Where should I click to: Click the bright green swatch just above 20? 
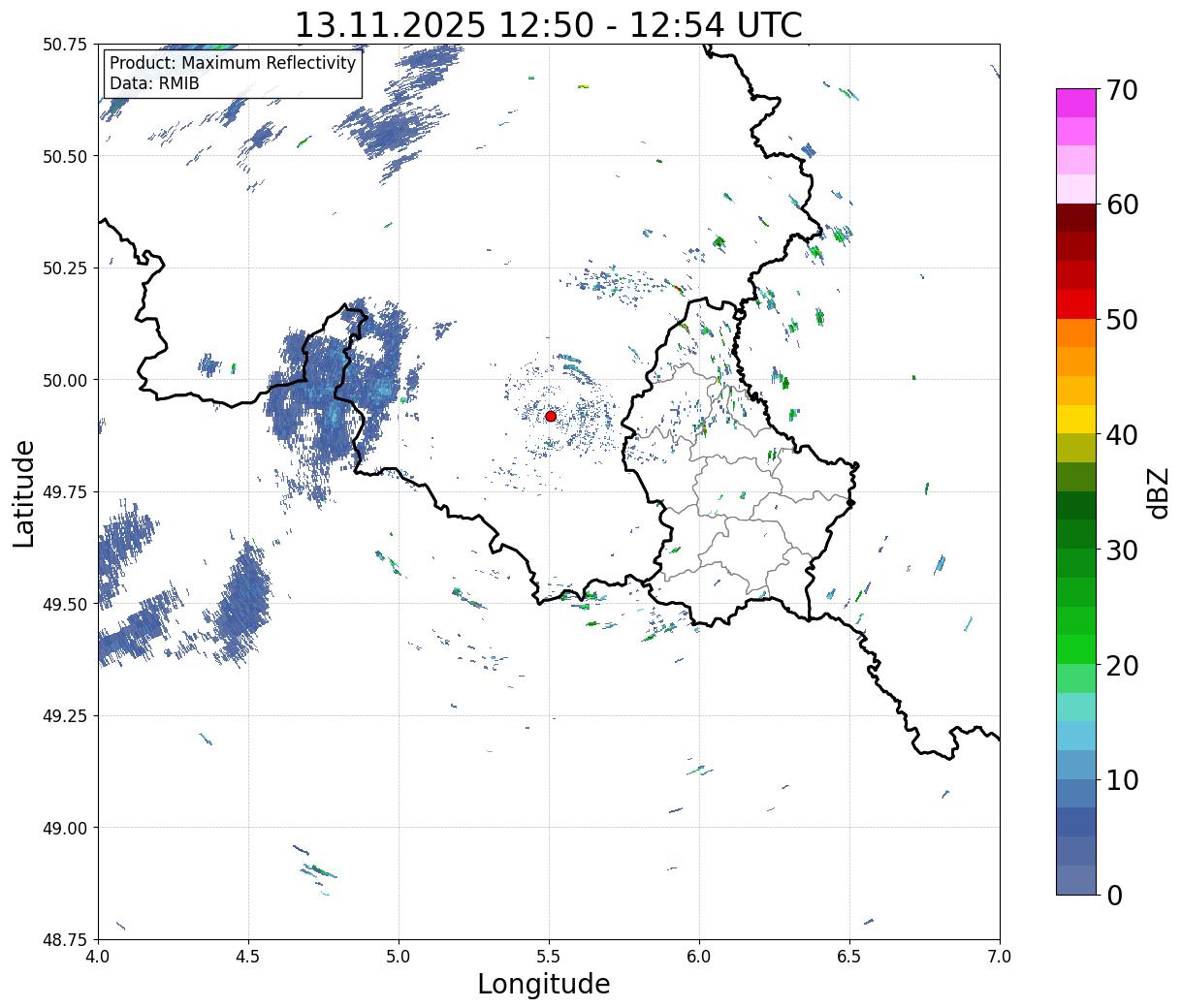[1076, 649]
